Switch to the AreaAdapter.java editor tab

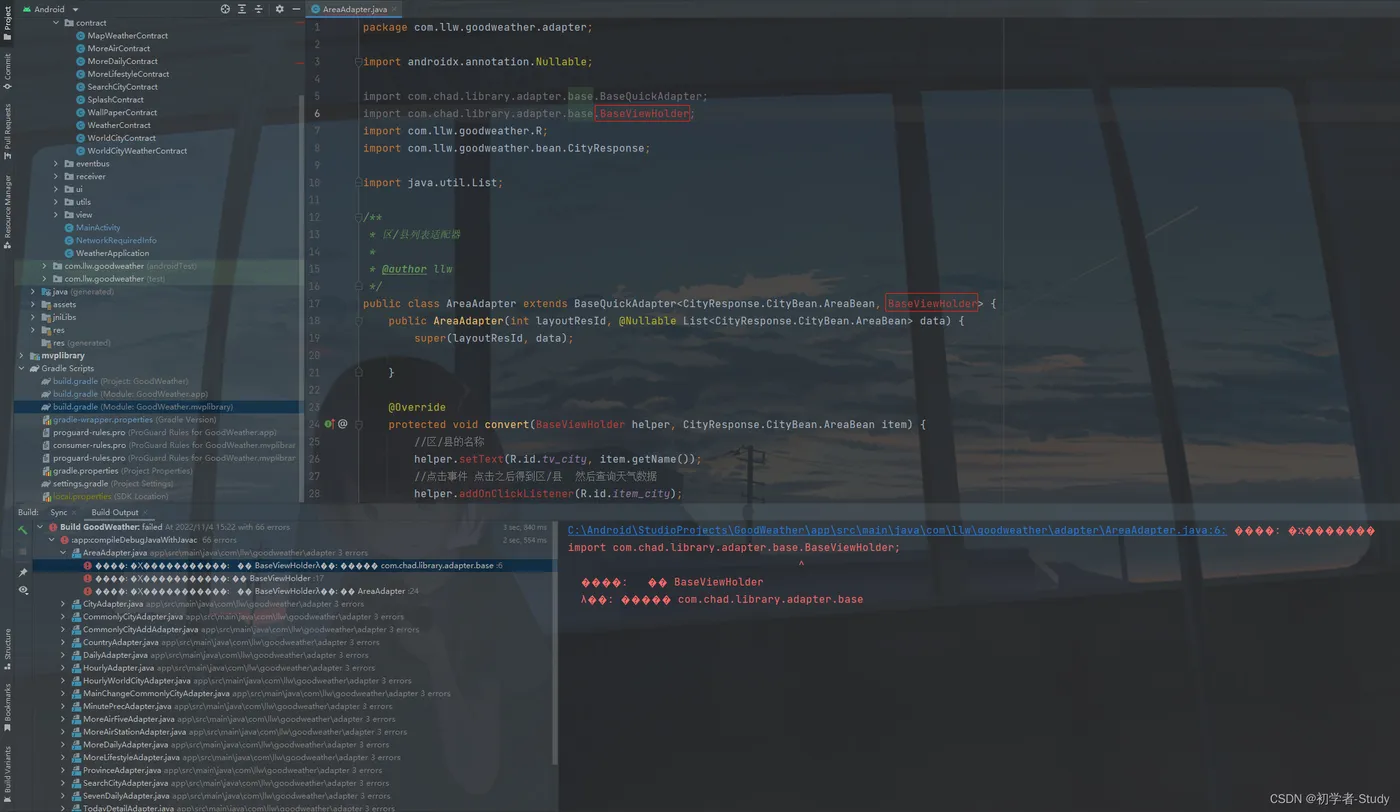[354, 9]
